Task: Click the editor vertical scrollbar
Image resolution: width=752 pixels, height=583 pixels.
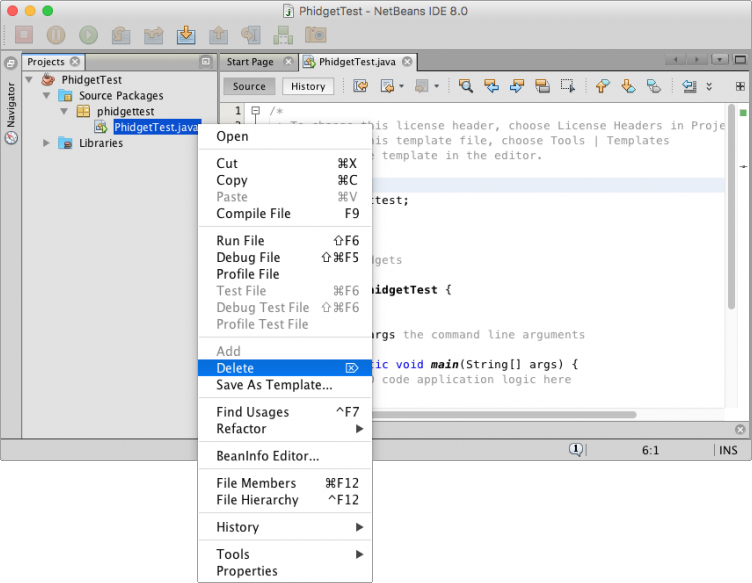Action: (731, 207)
